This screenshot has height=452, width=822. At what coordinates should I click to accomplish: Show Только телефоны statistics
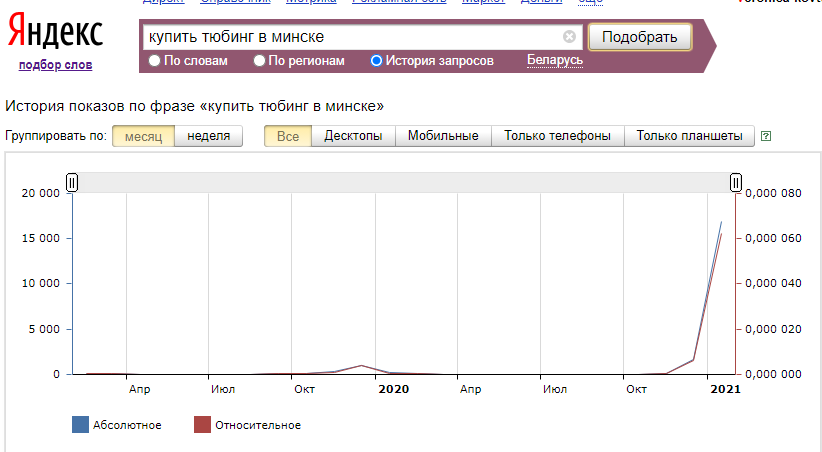point(557,136)
